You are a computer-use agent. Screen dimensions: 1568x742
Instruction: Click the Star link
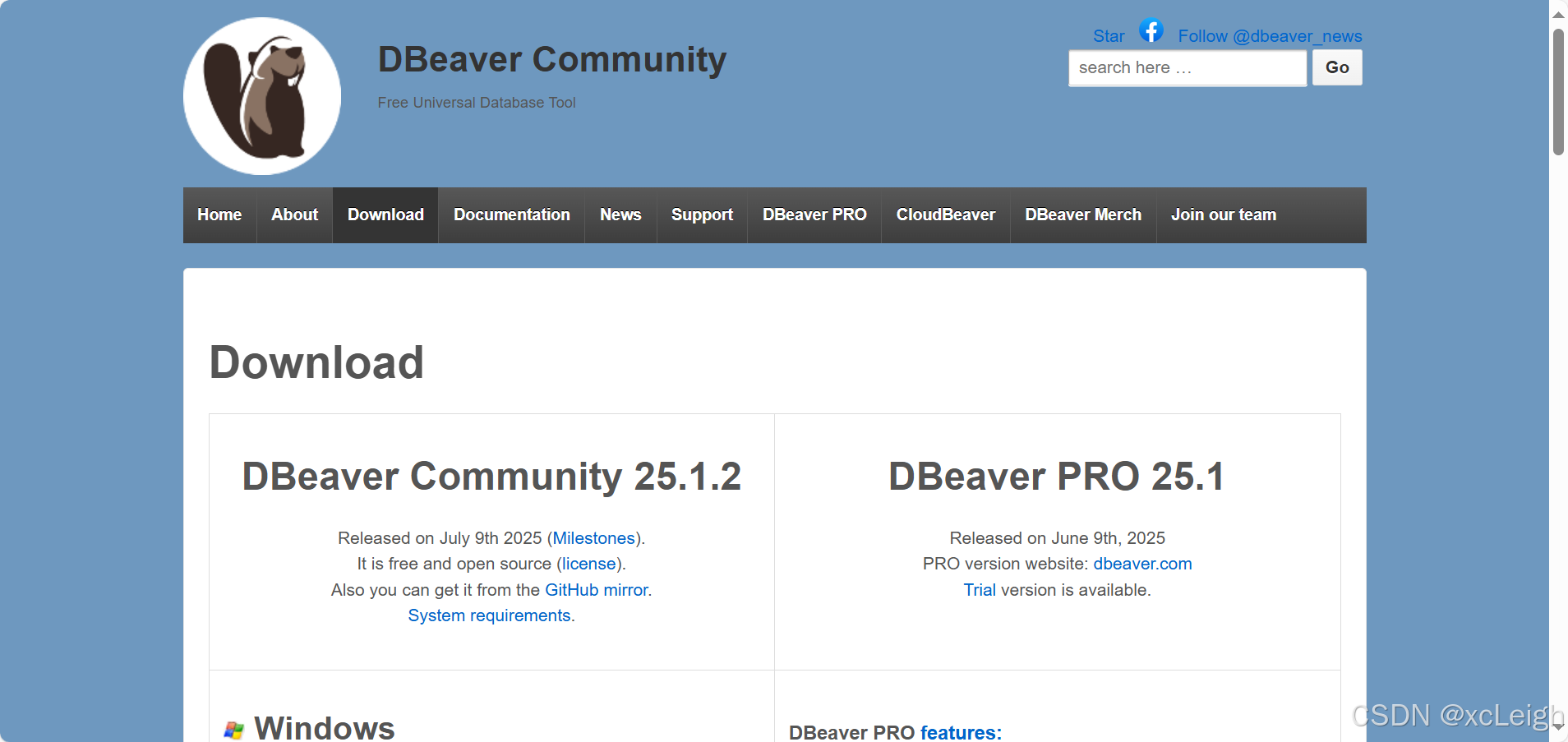point(1109,36)
